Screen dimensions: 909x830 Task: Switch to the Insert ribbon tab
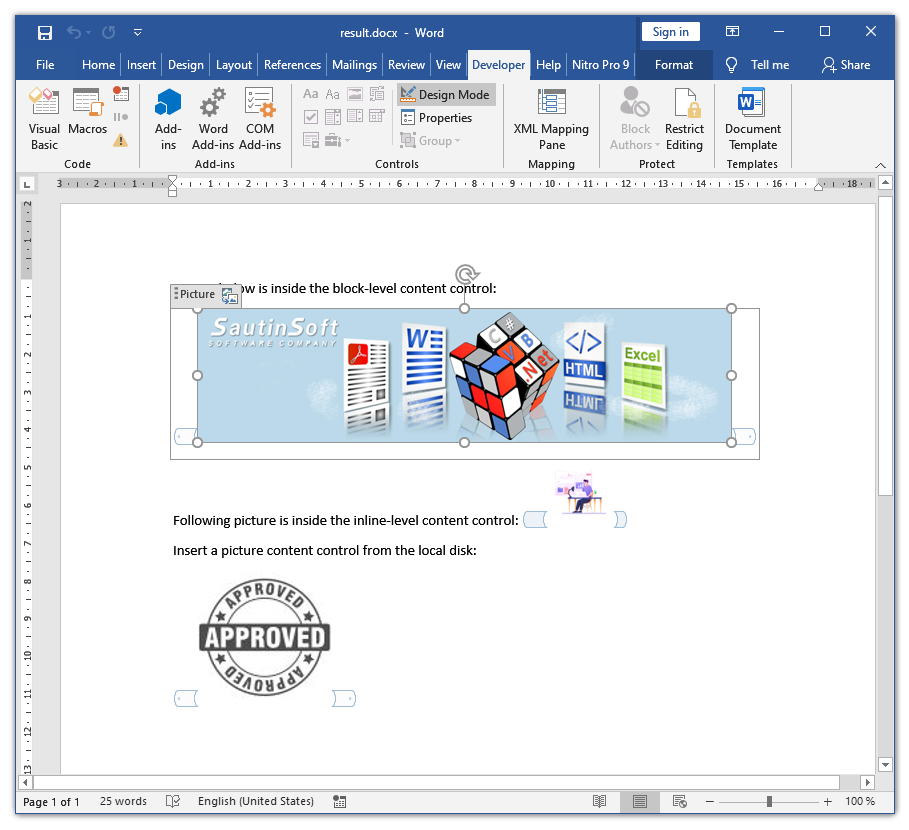click(141, 65)
